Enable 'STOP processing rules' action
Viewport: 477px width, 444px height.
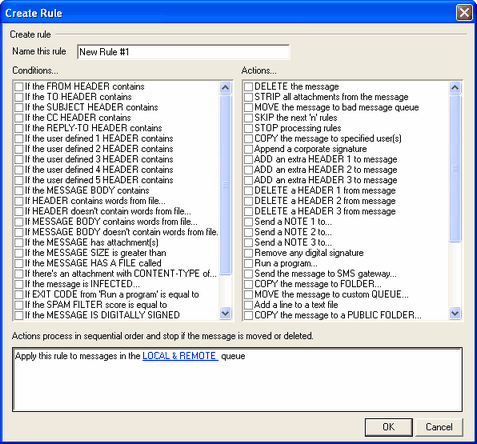click(x=248, y=128)
